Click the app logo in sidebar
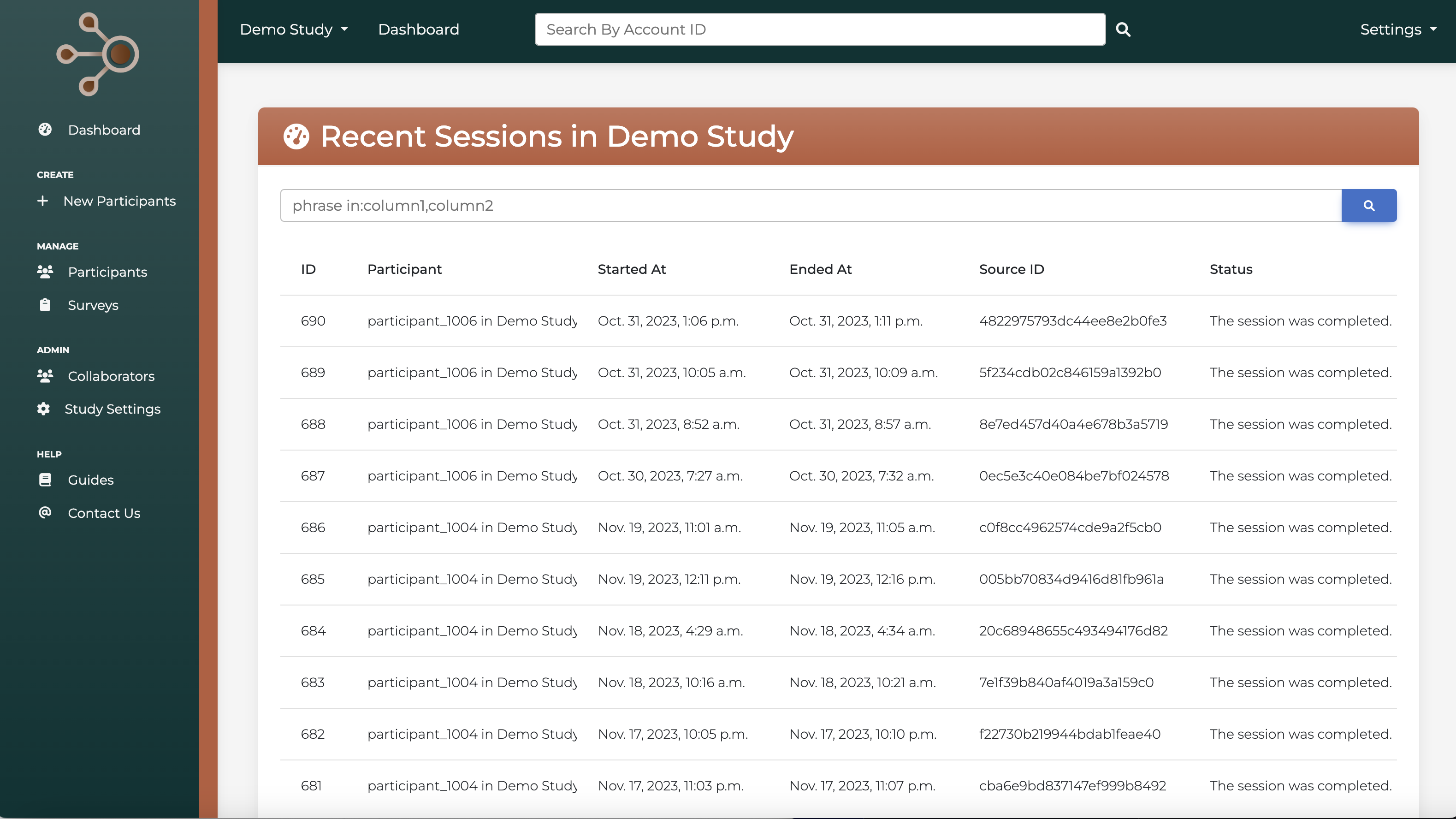 [98, 54]
